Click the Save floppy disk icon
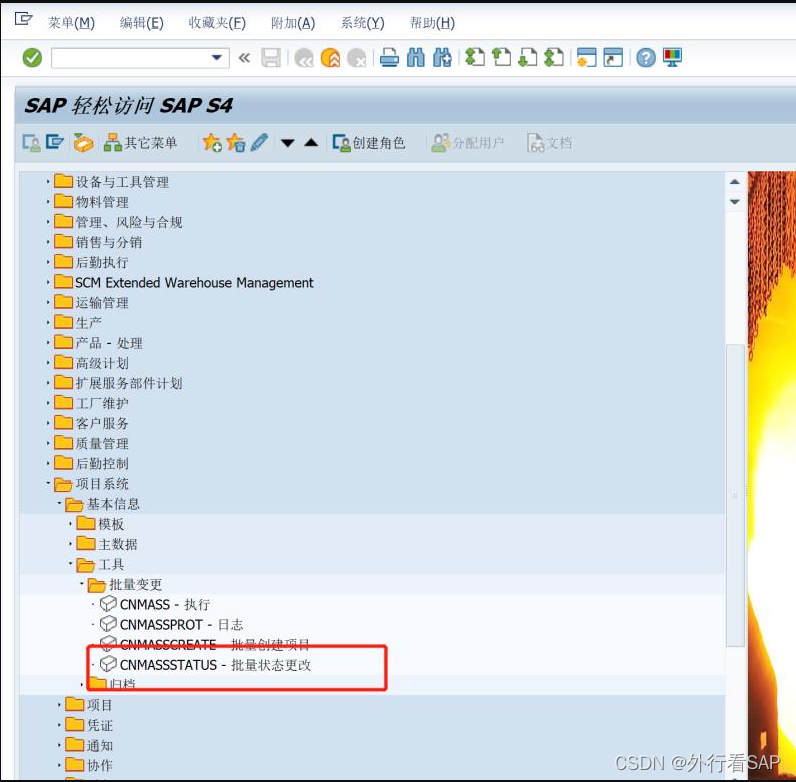 (271, 58)
